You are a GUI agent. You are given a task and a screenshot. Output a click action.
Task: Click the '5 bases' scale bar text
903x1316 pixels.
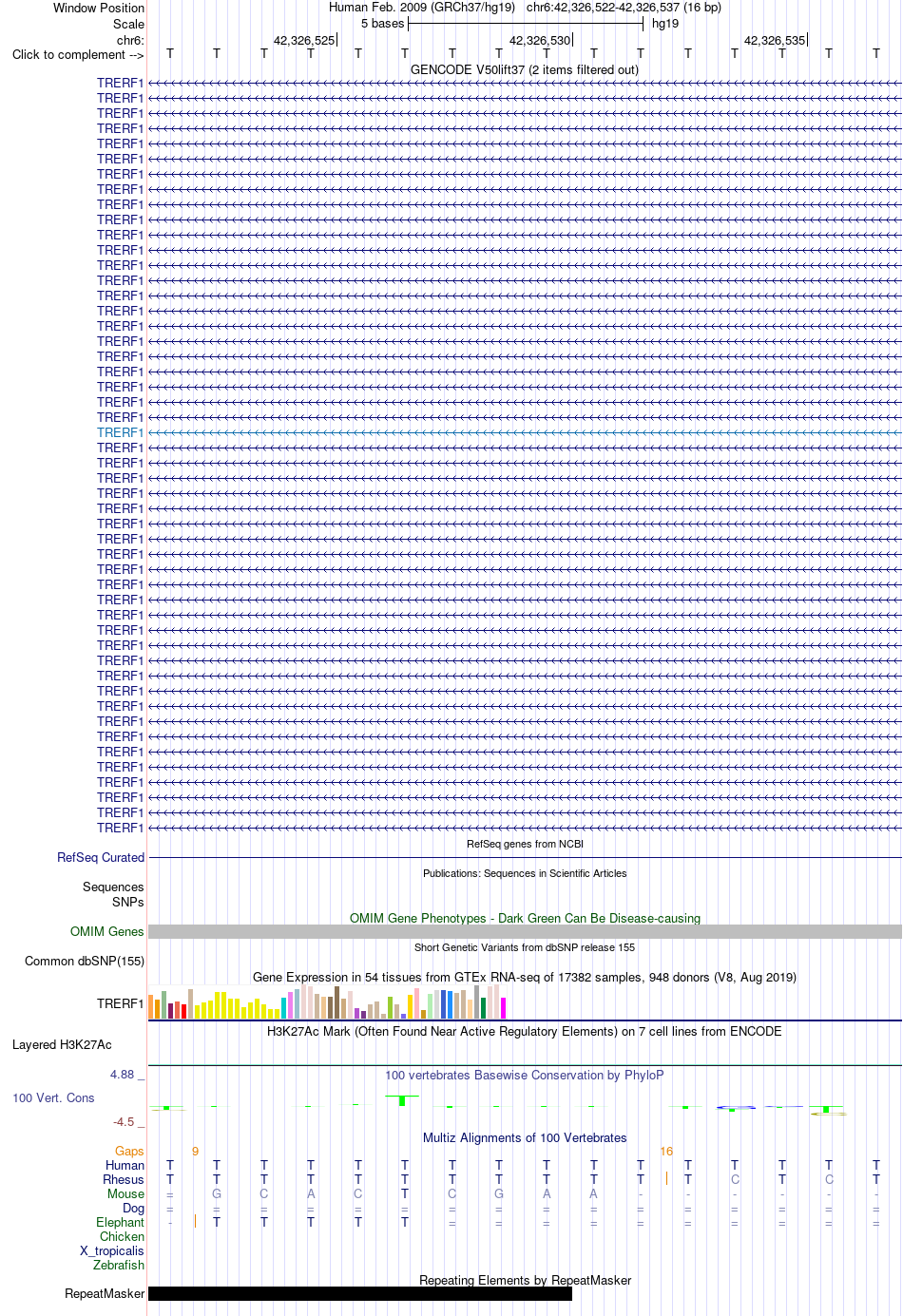coord(382,23)
